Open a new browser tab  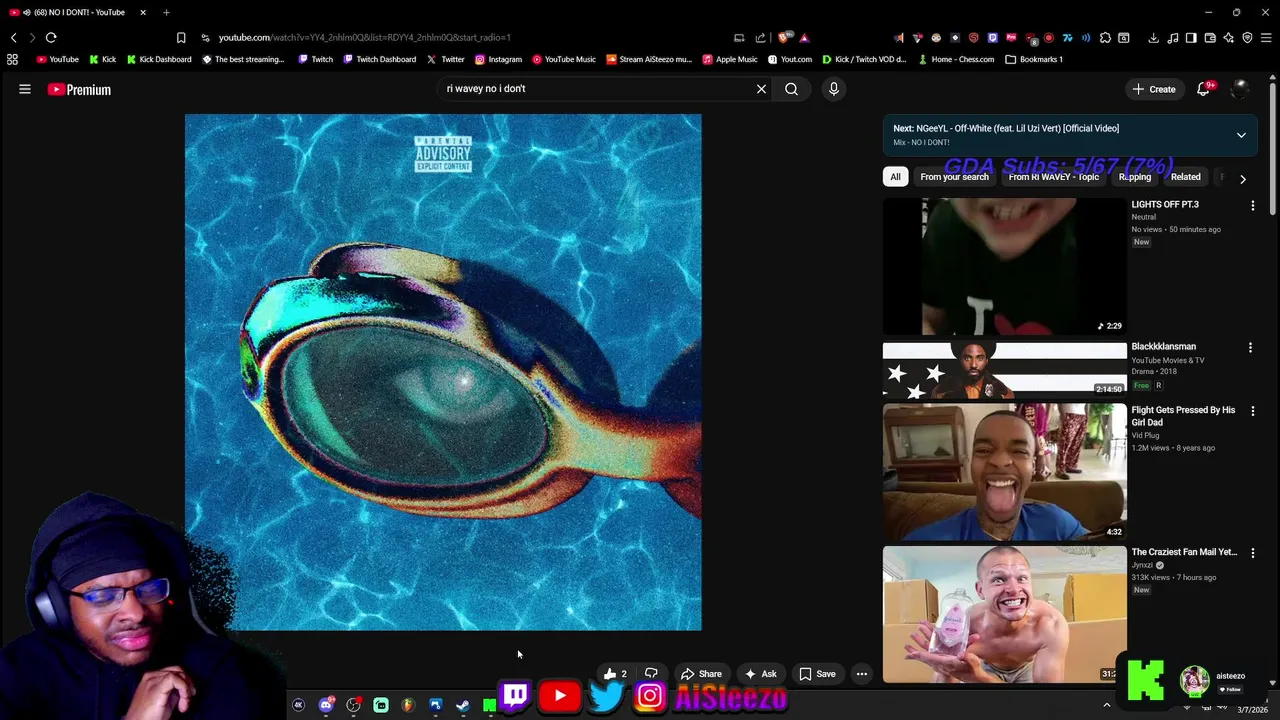[166, 12]
